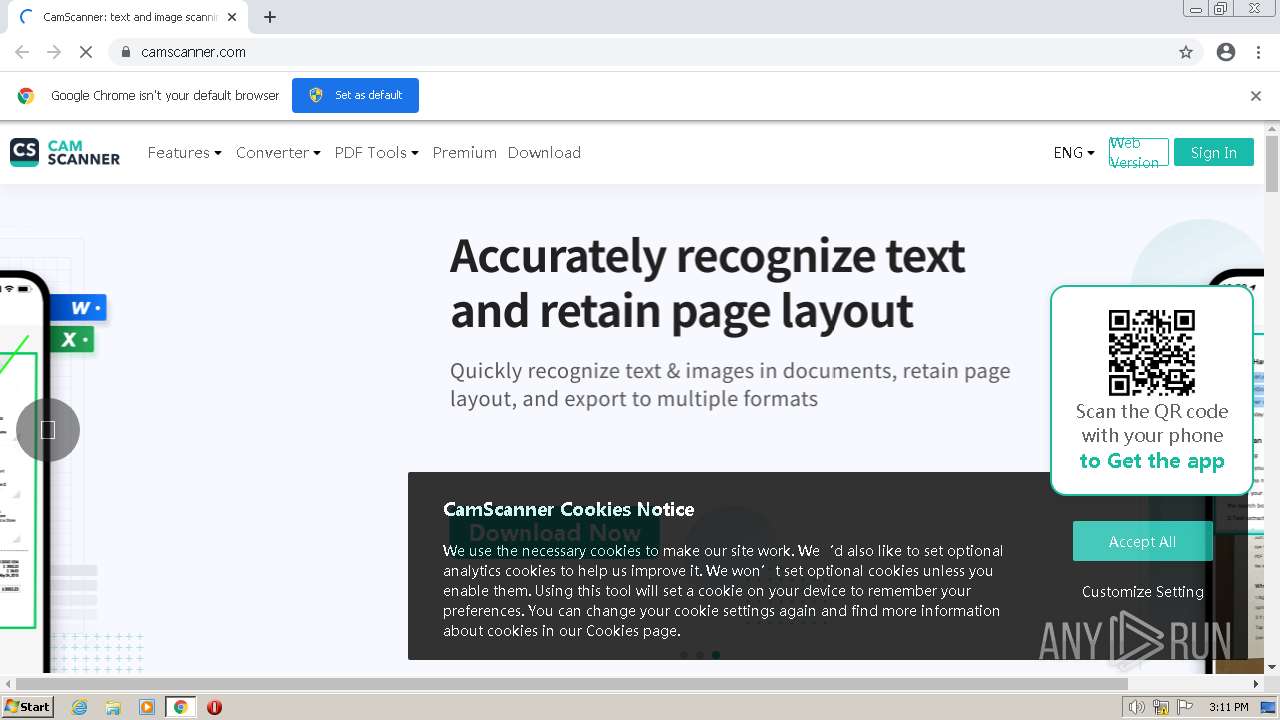Click the browser forward arrow

[x=54, y=52]
